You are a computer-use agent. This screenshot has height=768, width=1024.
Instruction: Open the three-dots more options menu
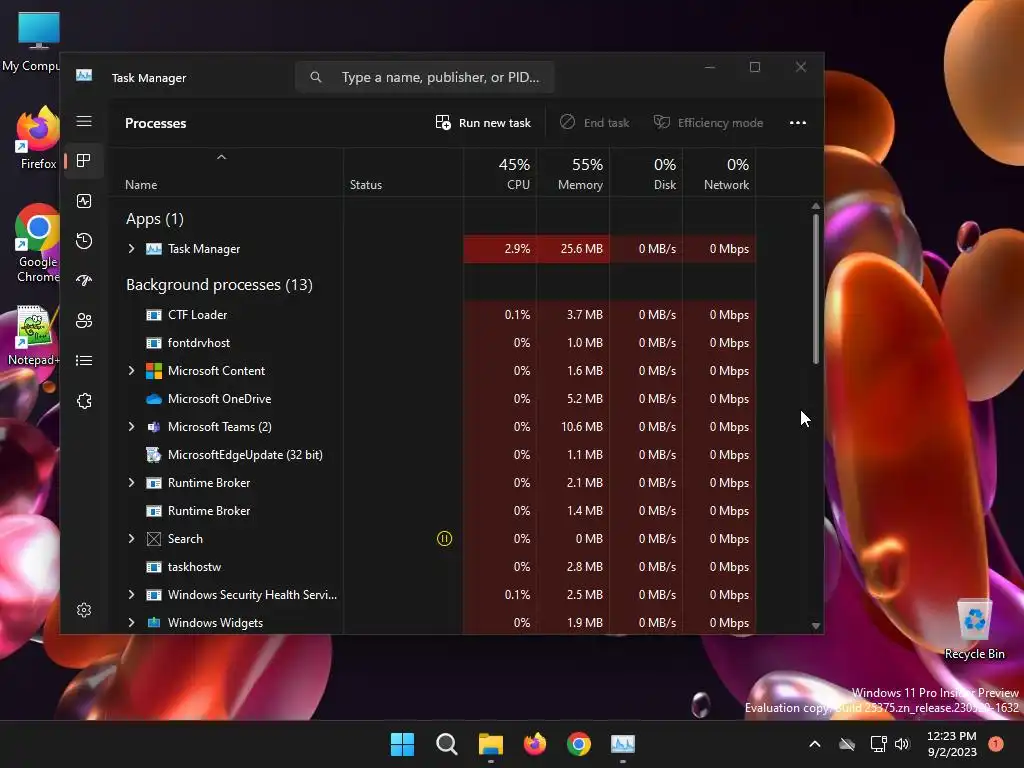(797, 123)
